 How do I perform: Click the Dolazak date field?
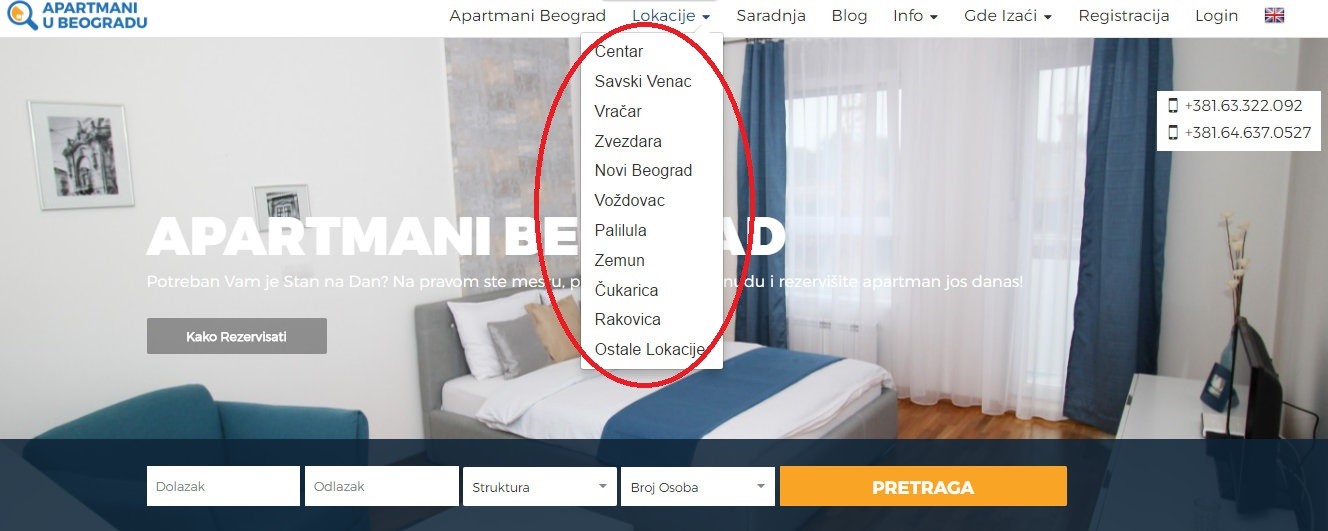(223, 487)
